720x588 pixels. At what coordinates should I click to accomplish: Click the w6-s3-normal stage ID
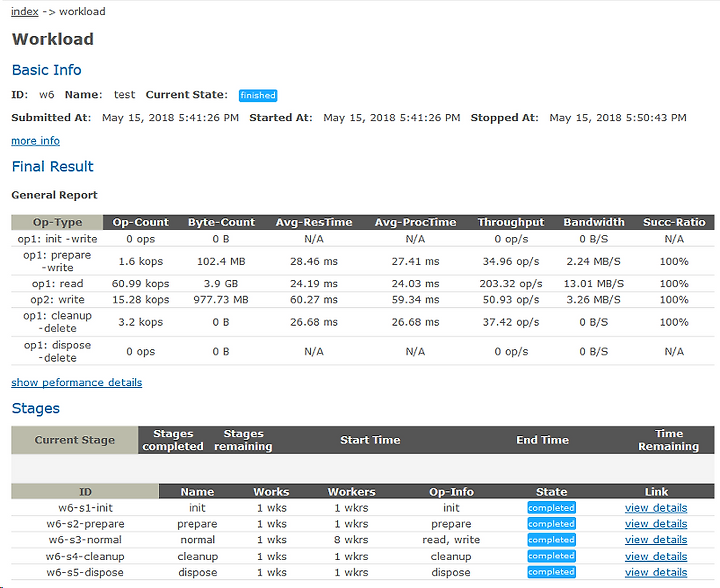pos(85,540)
